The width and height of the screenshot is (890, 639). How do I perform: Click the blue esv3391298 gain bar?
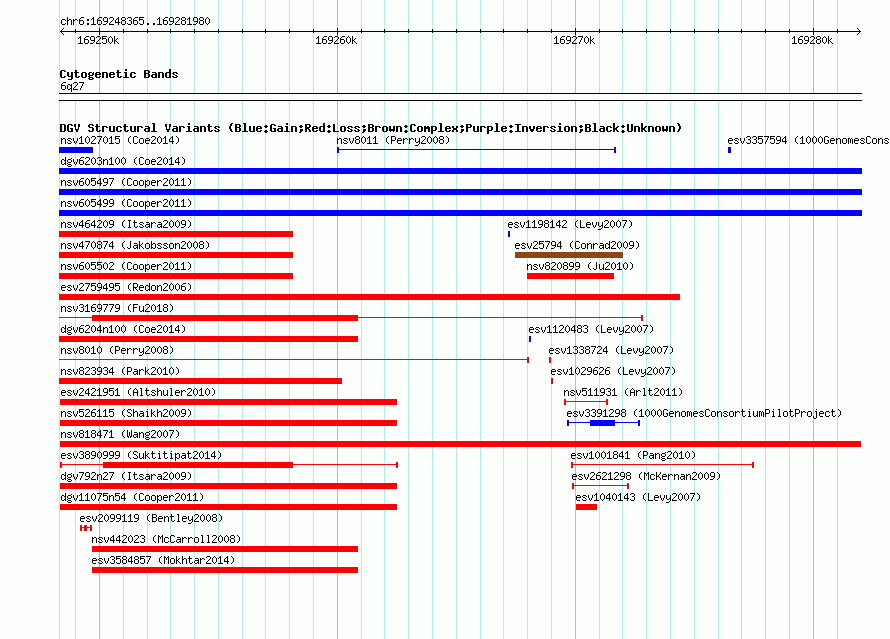point(602,423)
